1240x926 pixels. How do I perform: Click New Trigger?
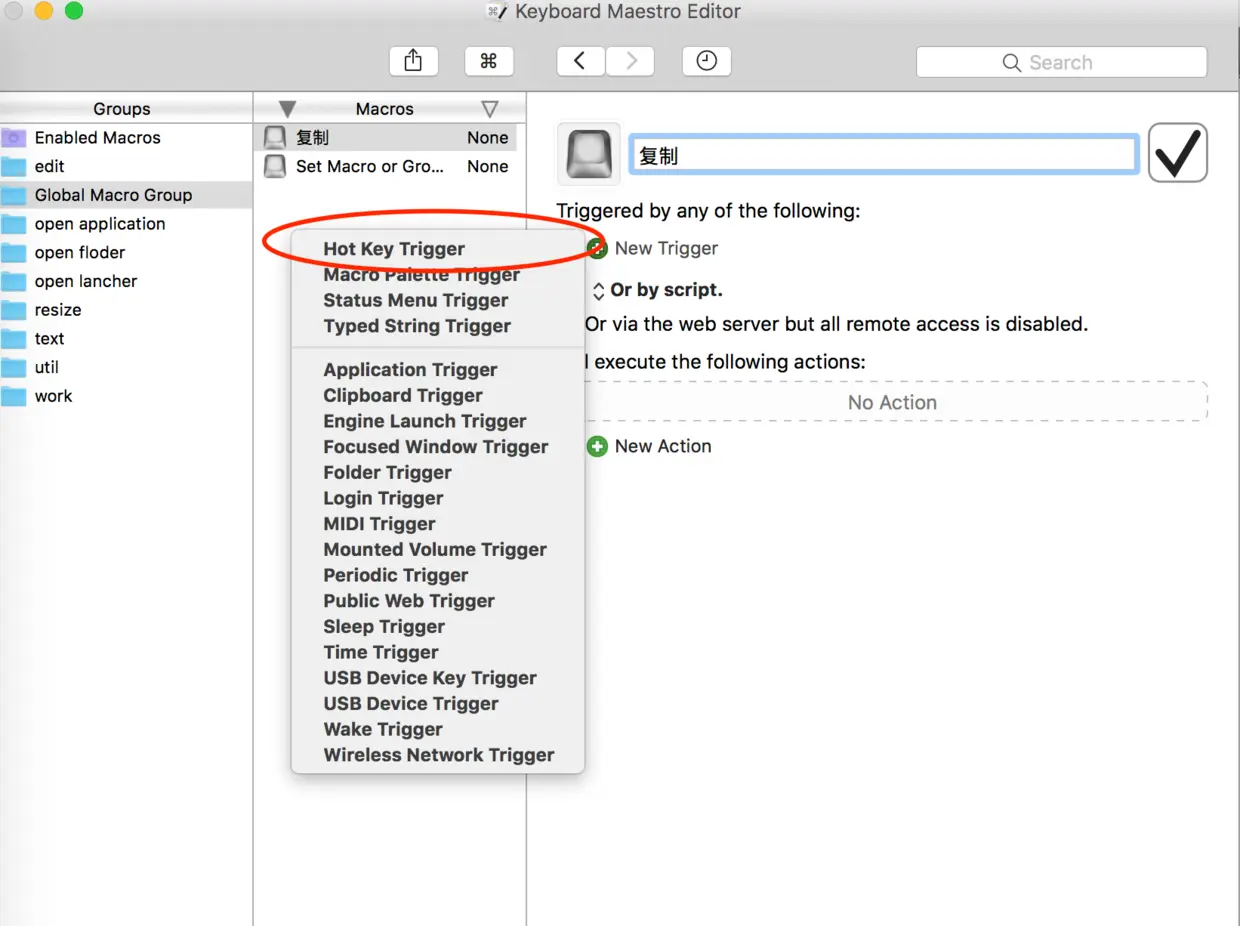tap(666, 249)
